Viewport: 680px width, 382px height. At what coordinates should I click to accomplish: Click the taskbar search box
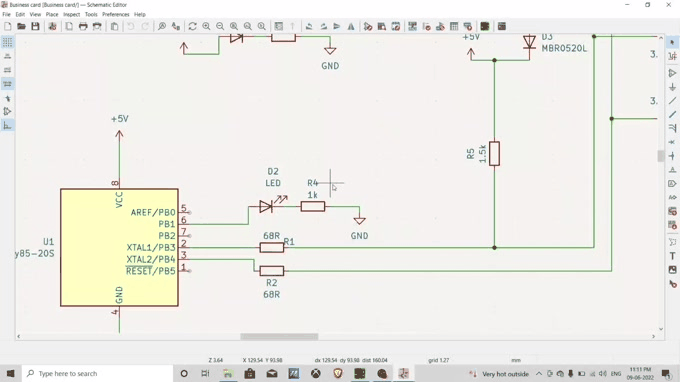click(x=97, y=373)
